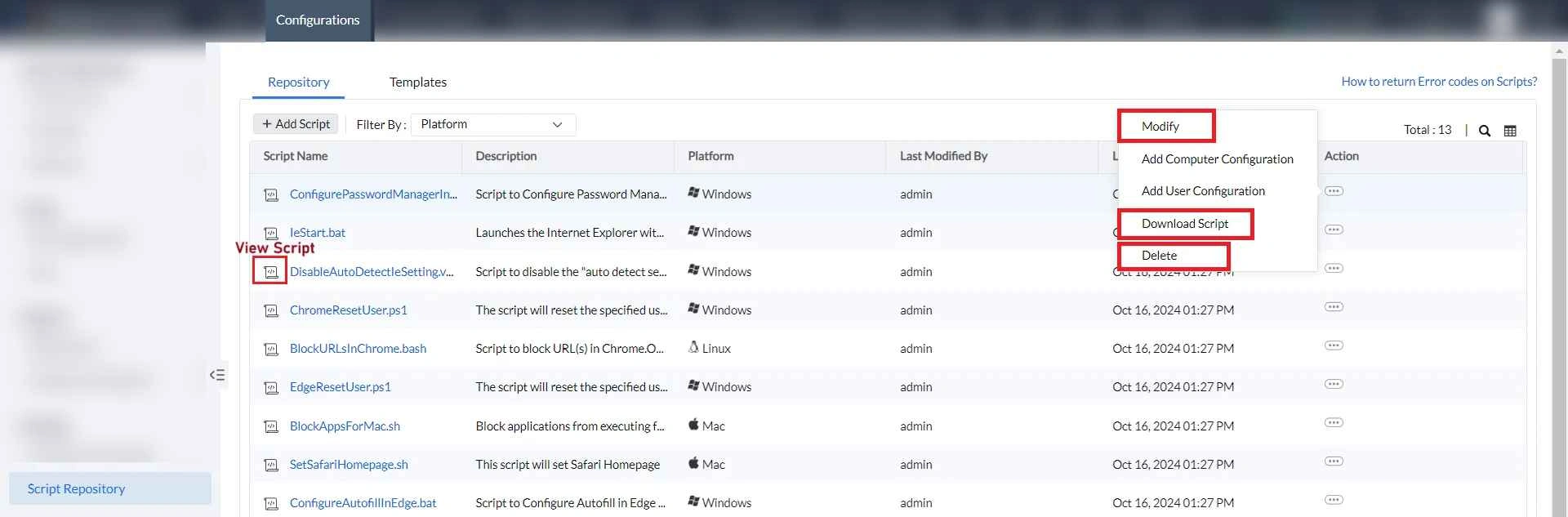Click 'Block applications from executing f...' description
Image resolution: width=1568 pixels, height=517 pixels.
pyautogui.click(x=570, y=426)
